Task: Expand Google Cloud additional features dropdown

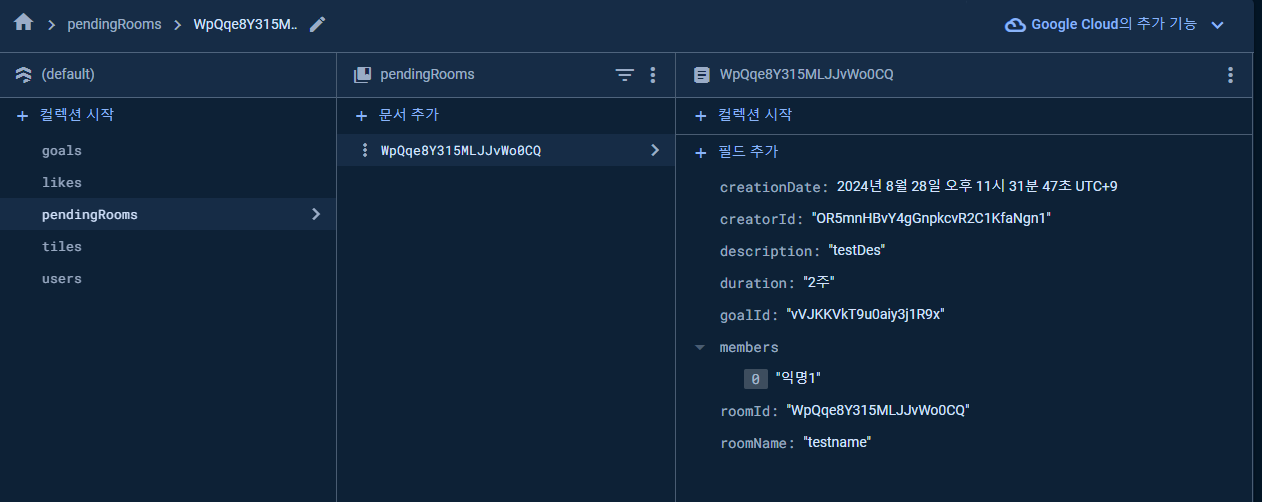Action: [1217, 25]
